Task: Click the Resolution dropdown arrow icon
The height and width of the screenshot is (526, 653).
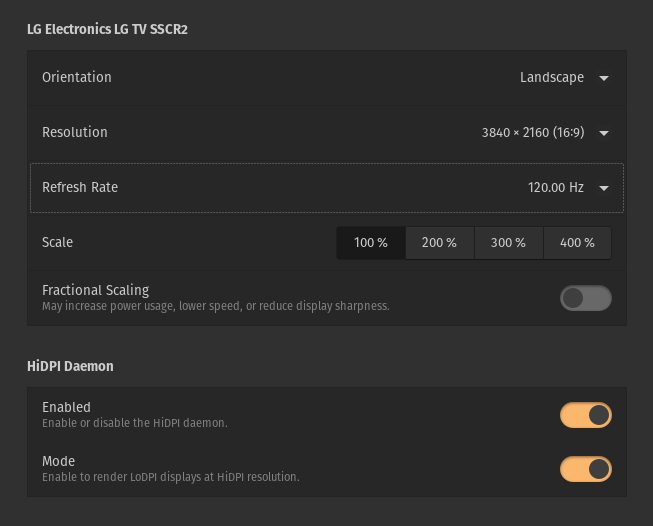Action: point(604,133)
